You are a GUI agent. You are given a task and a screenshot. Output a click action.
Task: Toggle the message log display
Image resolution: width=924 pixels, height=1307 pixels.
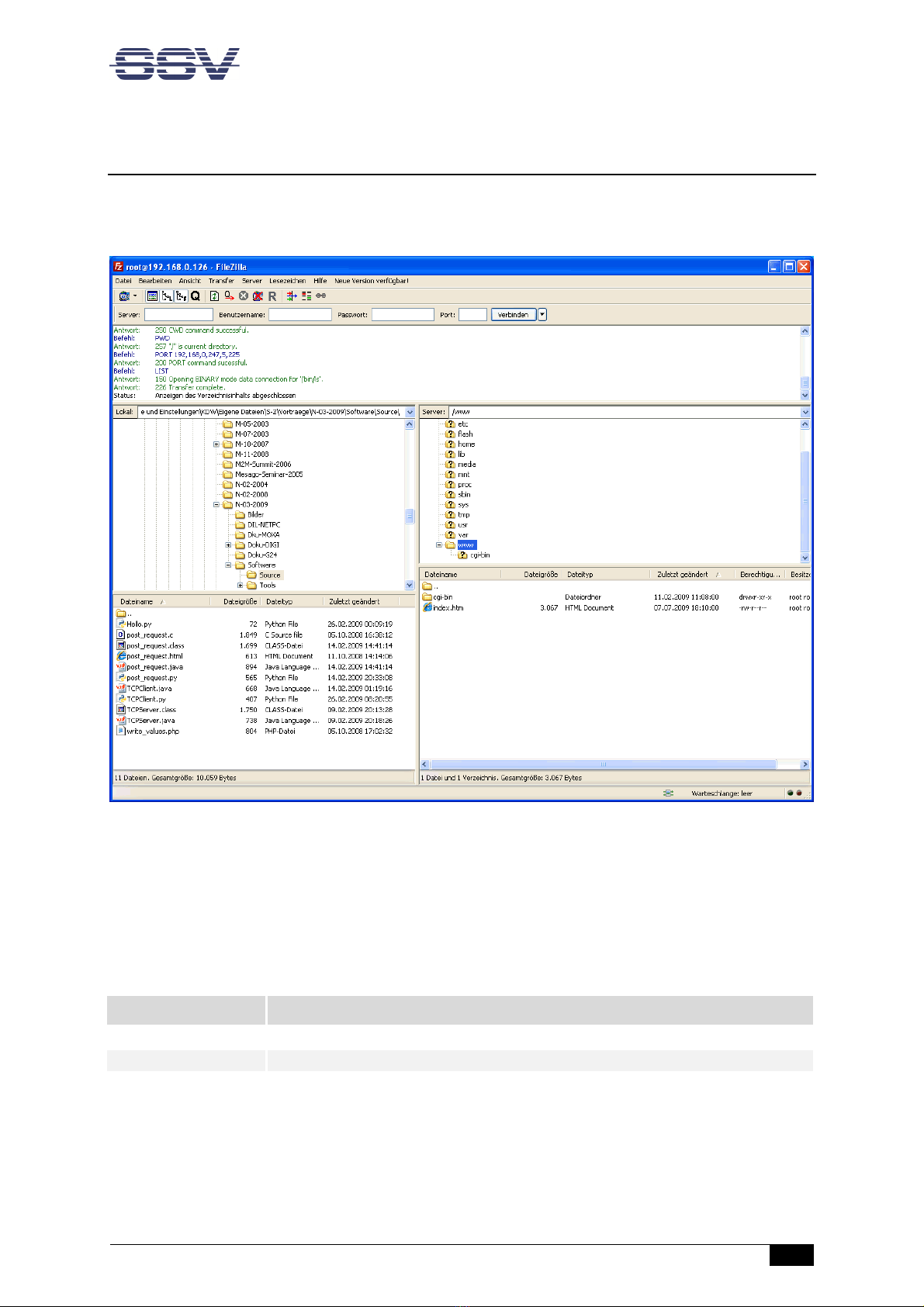(x=152, y=296)
